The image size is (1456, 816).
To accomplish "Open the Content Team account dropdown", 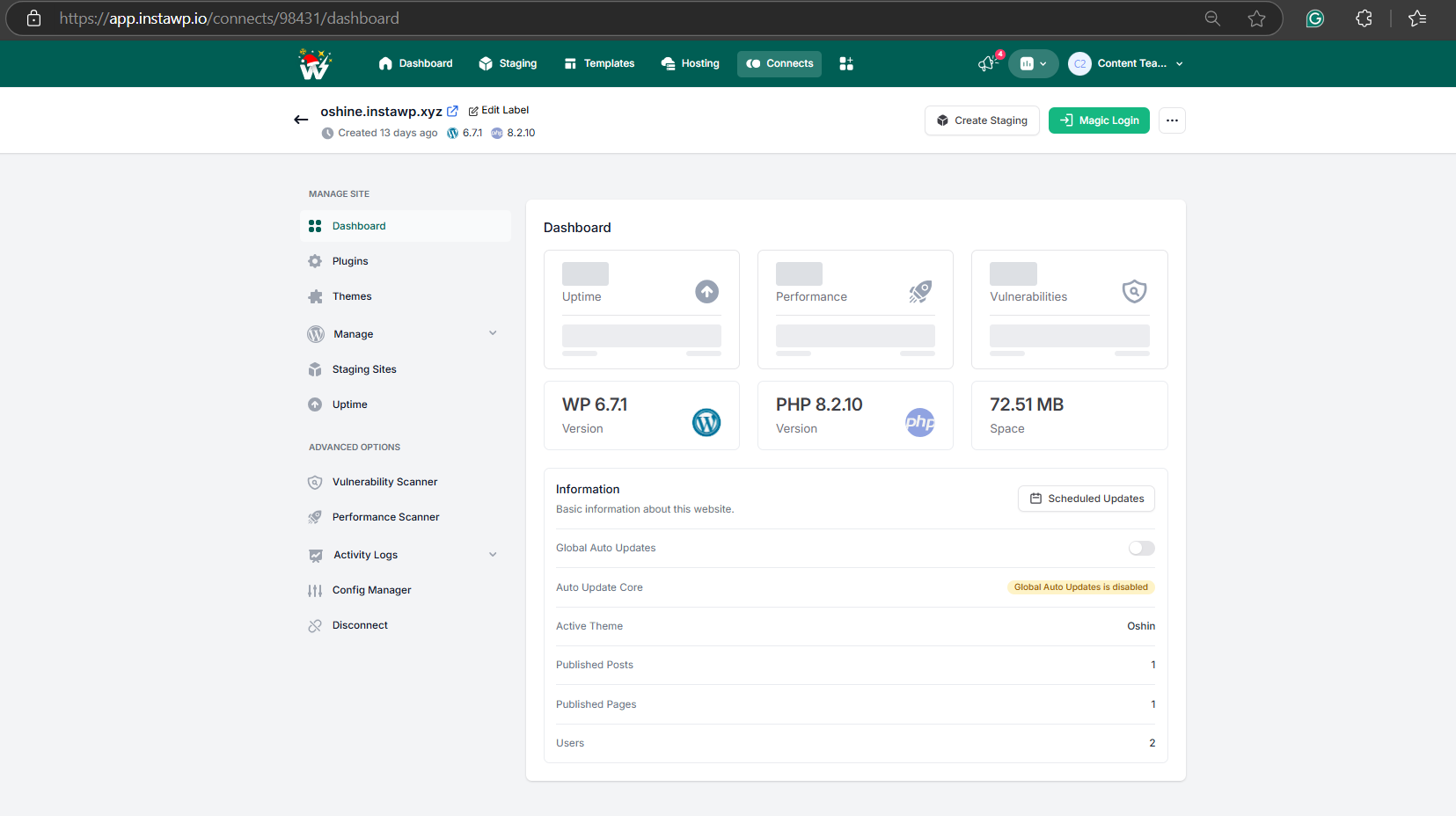I will (x=1126, y=63).
